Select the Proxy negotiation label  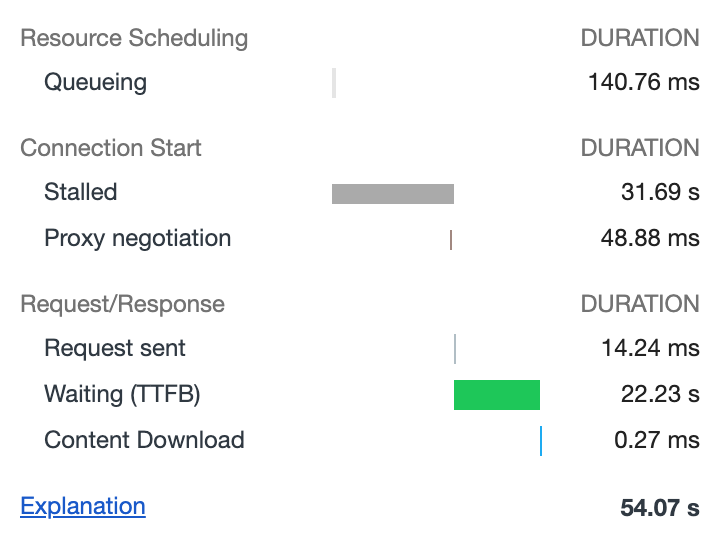click(x=138, y=238)
